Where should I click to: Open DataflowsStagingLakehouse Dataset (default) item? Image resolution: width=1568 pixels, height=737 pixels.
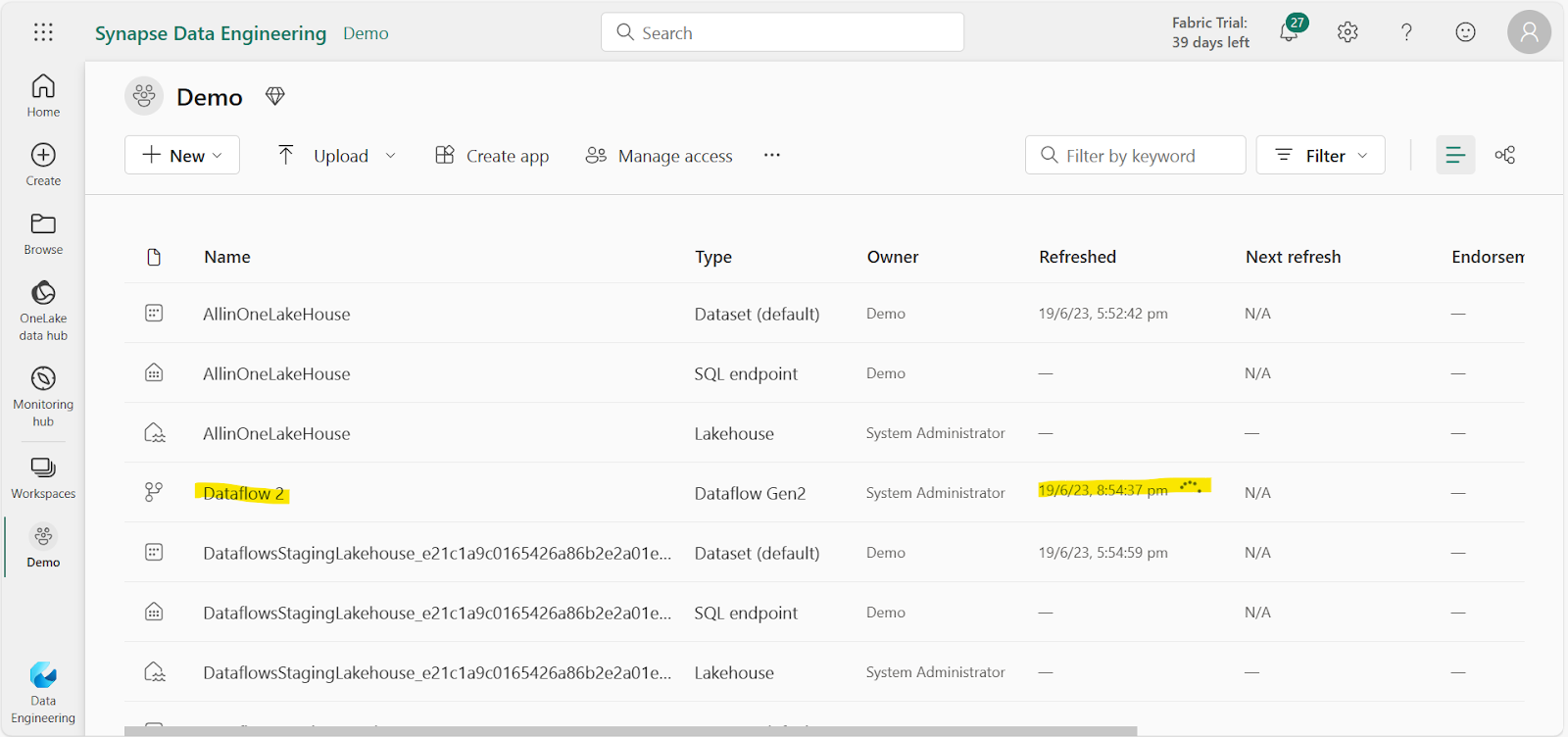[437, 553]
